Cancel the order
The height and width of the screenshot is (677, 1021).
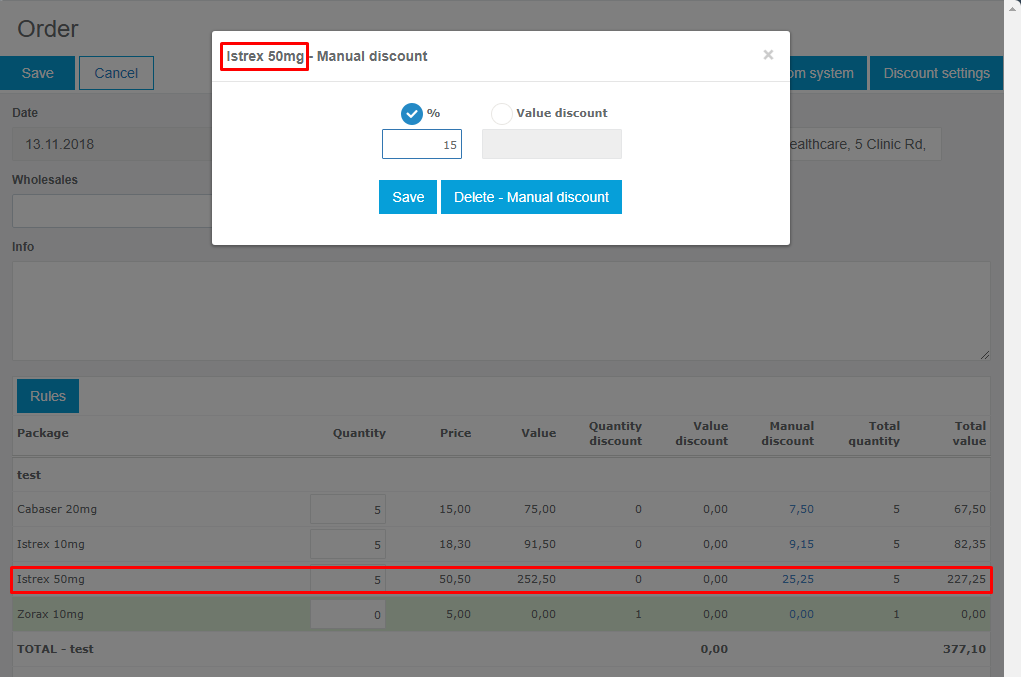point(116,73)
